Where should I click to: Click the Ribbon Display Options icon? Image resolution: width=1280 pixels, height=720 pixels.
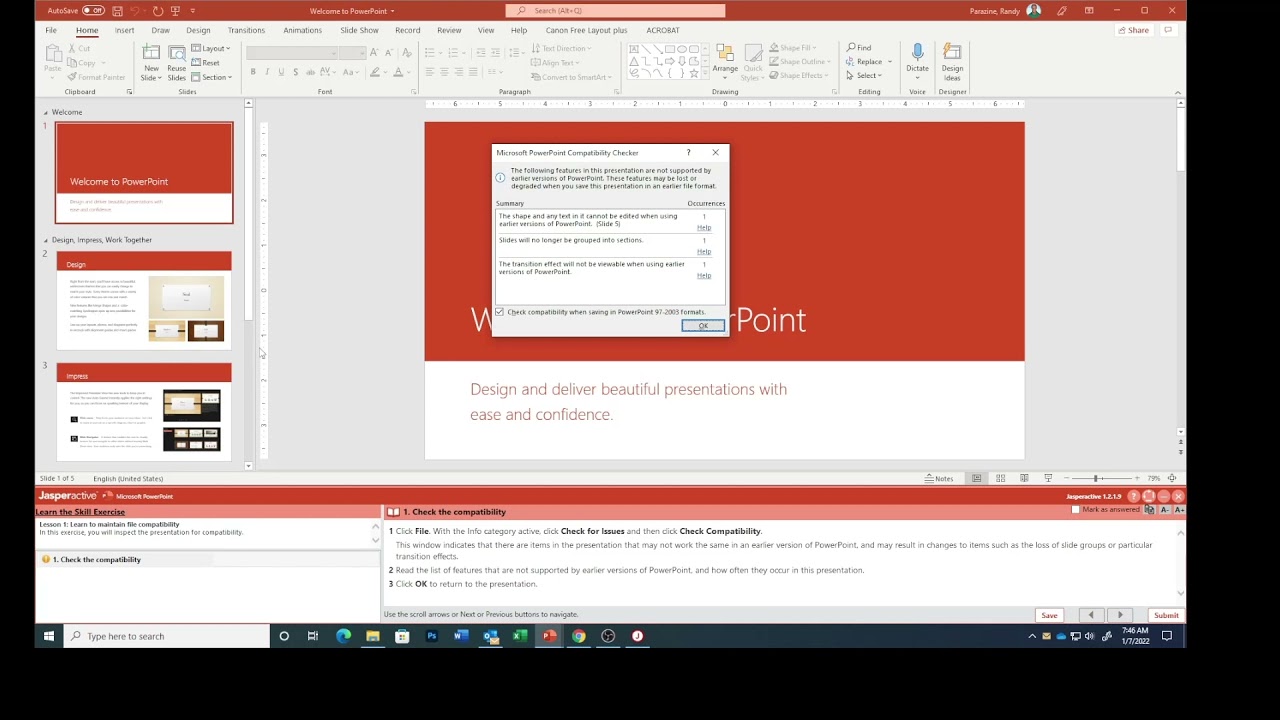[1088, 11]
